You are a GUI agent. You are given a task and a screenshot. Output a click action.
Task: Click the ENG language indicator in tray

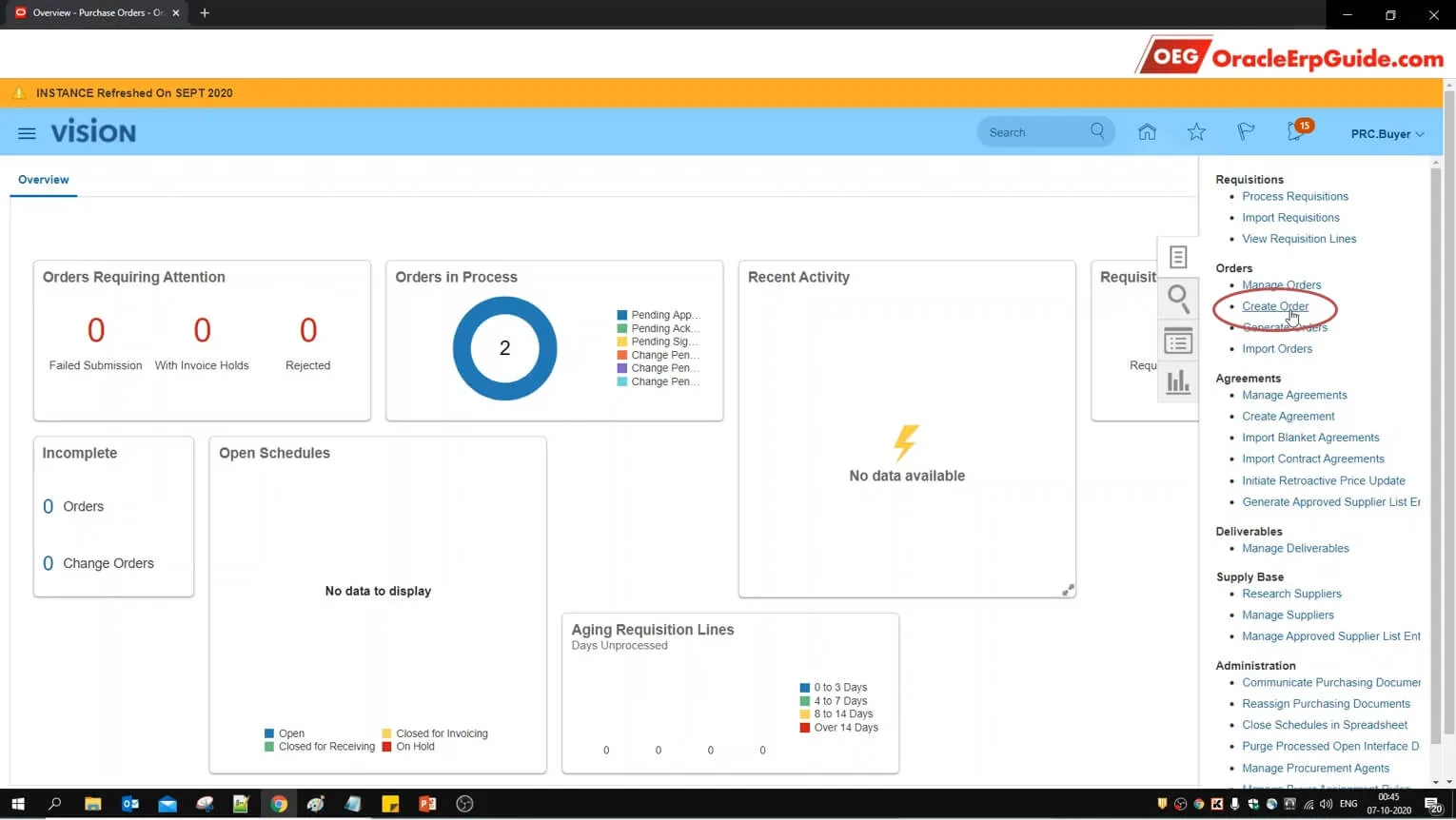1348,804
